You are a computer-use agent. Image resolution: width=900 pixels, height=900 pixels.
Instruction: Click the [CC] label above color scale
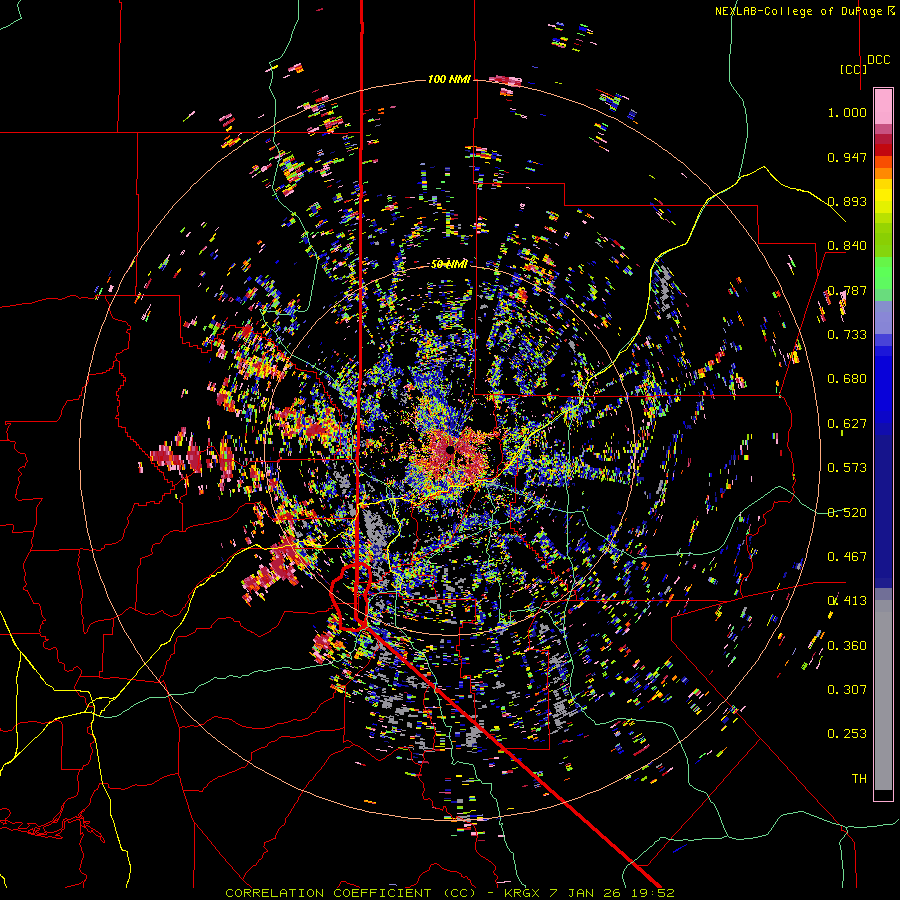[853, 69]
